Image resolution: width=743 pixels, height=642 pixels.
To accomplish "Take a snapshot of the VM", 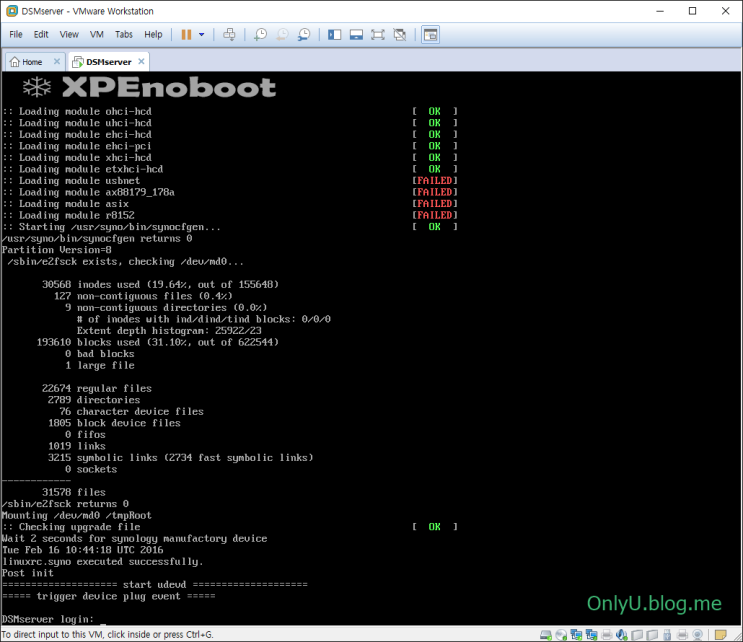I will pos(260,34).
